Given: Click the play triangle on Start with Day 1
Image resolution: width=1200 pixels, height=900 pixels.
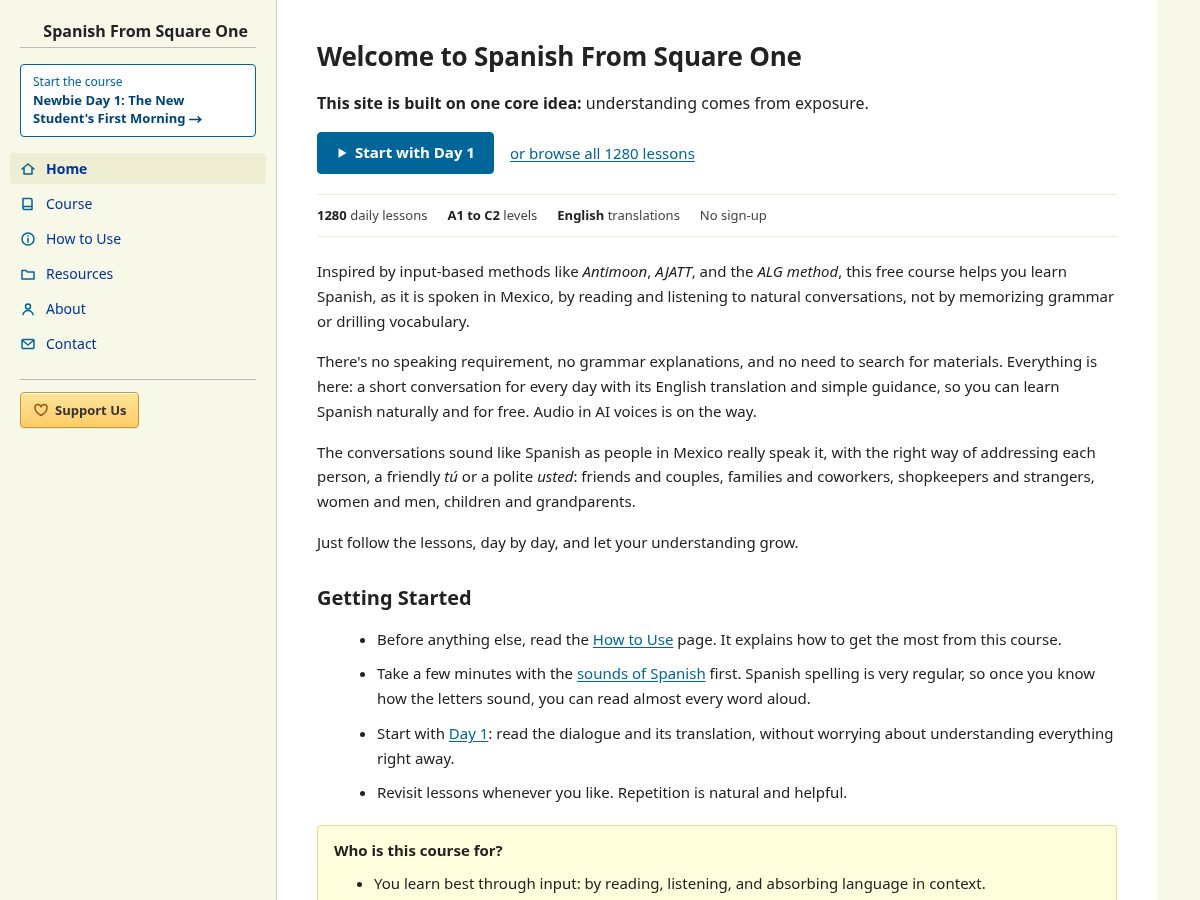Looking at the screenshot, I should pyautogui.click(x=342, y=153).
